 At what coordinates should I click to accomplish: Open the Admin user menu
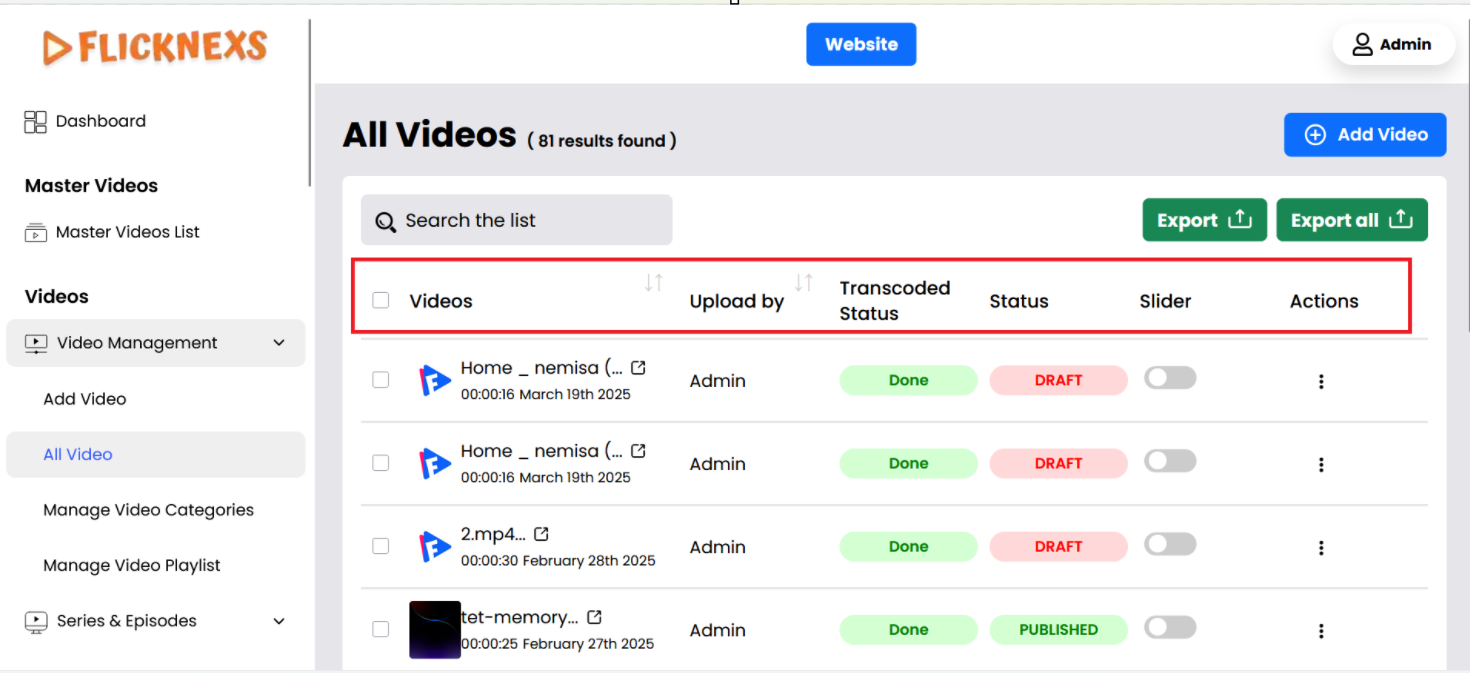pos(1393,44)
